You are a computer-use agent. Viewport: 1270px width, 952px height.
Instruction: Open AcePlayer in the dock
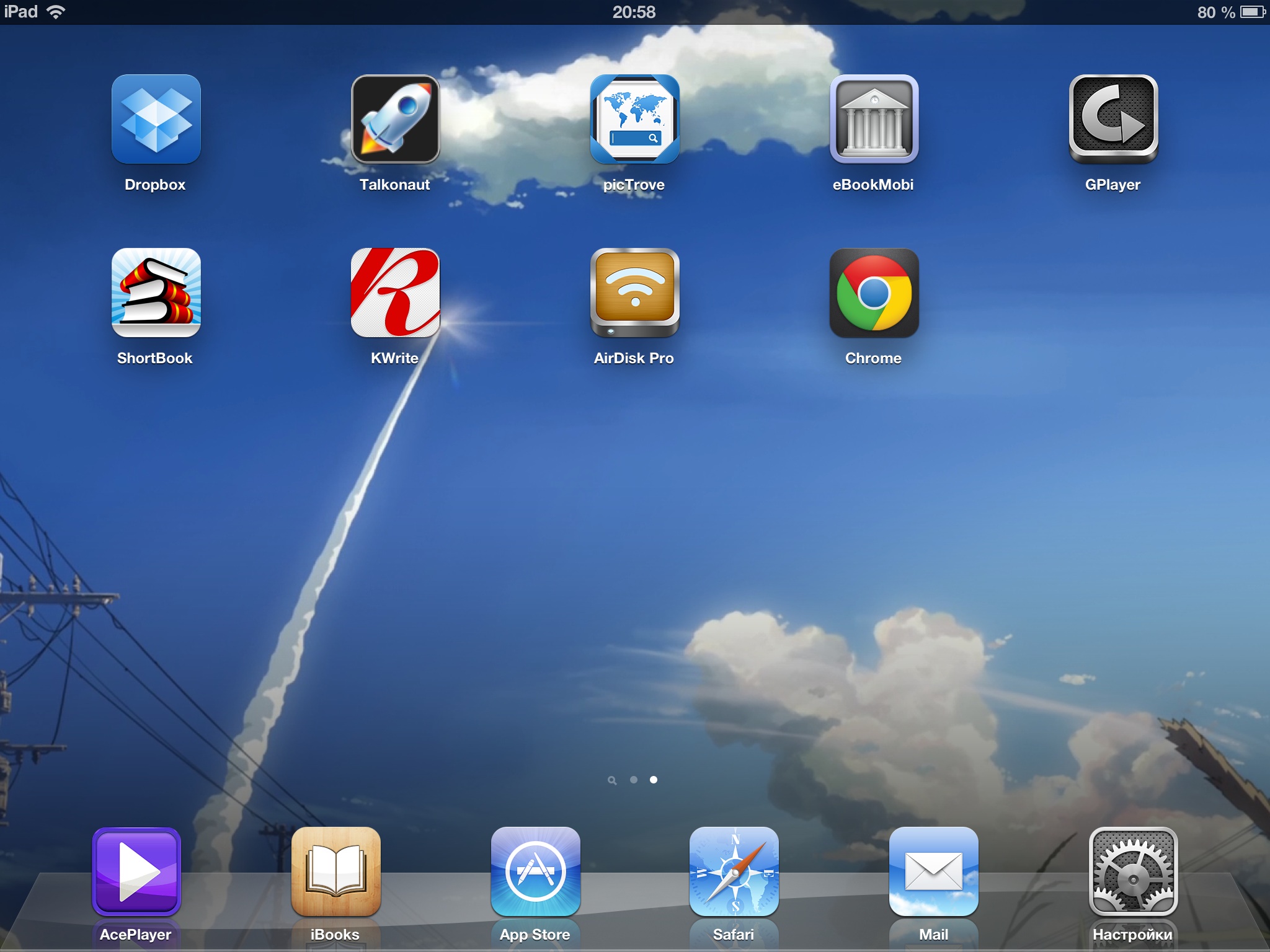[136, 871]
